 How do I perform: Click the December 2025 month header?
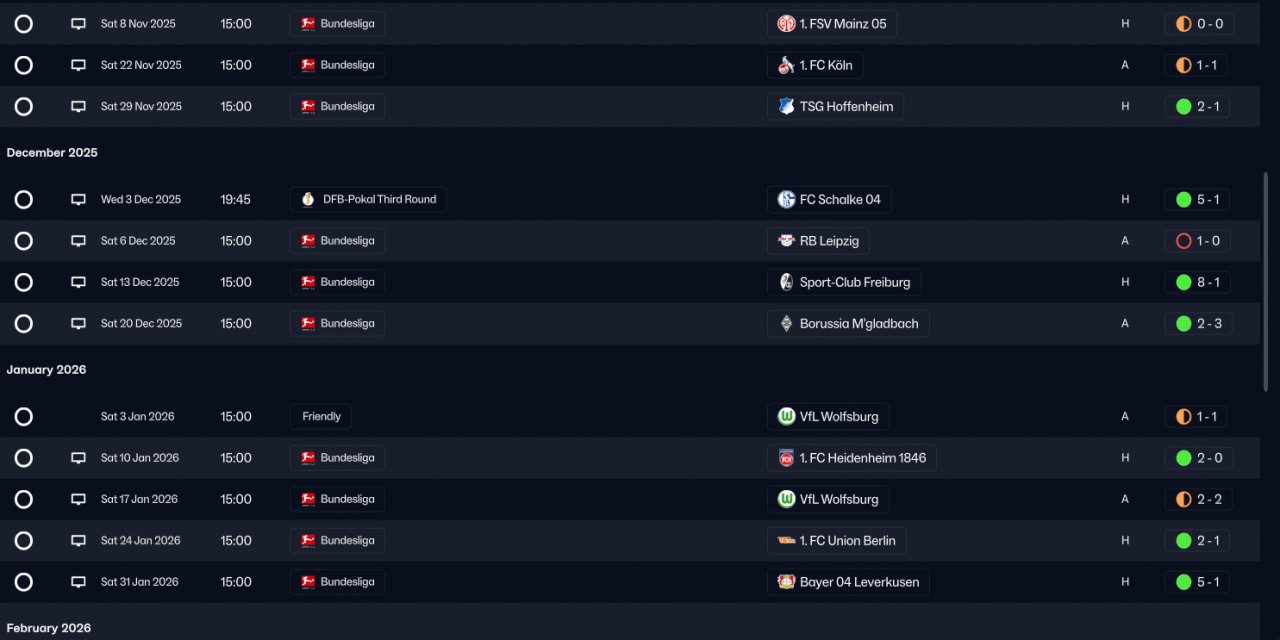click(52, 153)
